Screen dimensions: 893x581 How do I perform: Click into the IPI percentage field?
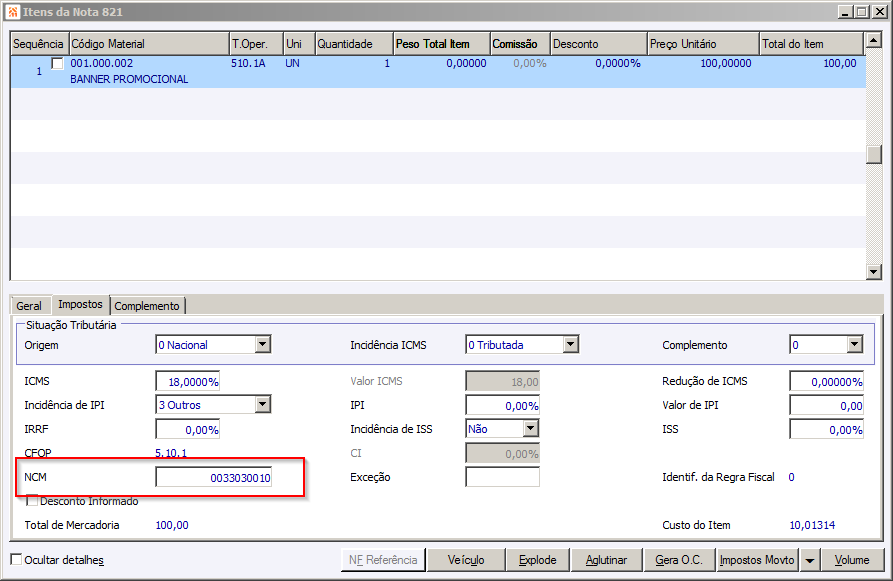(x=502, y=406)
